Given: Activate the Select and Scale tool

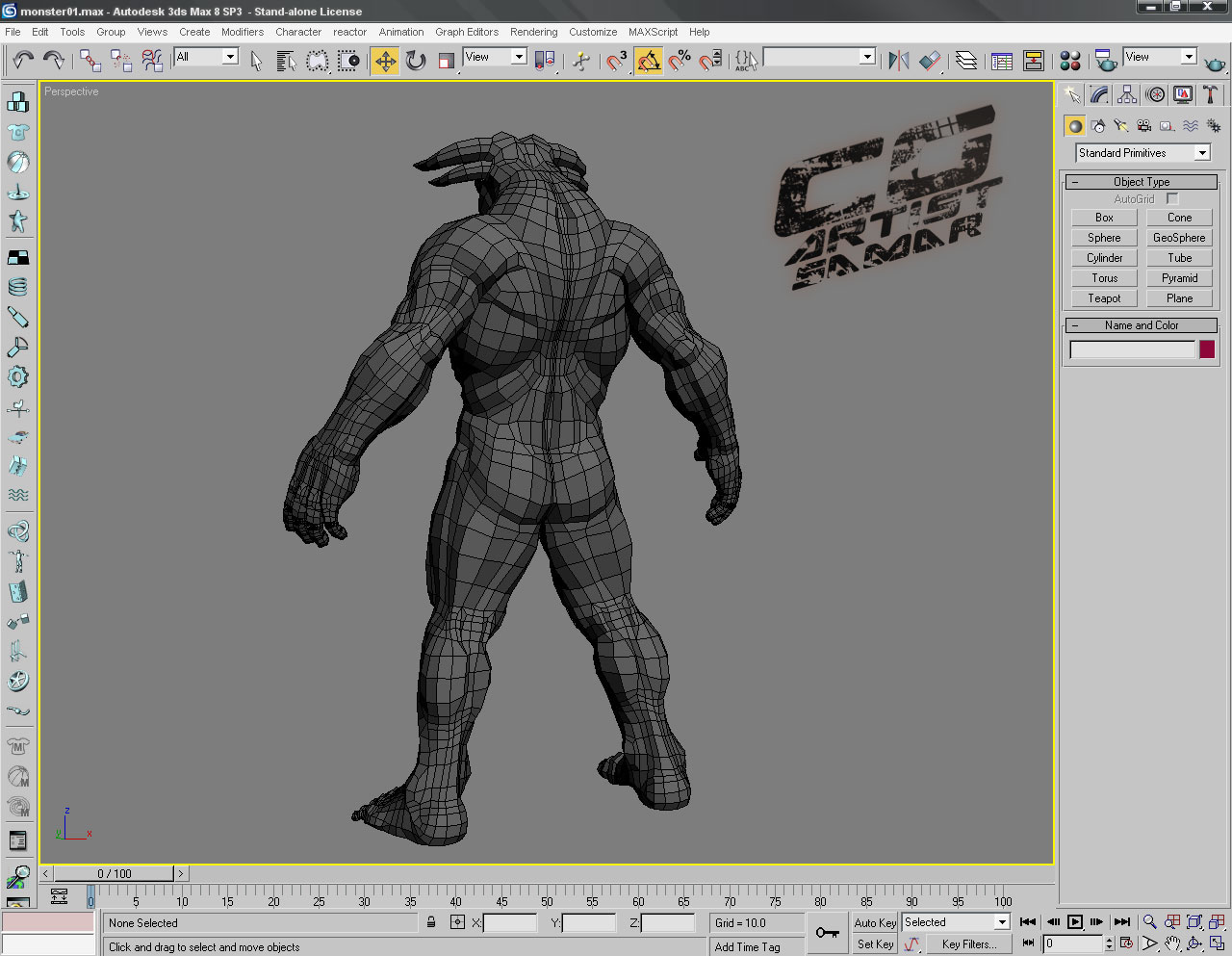Looking at the screenshot, I should point(446,60).
